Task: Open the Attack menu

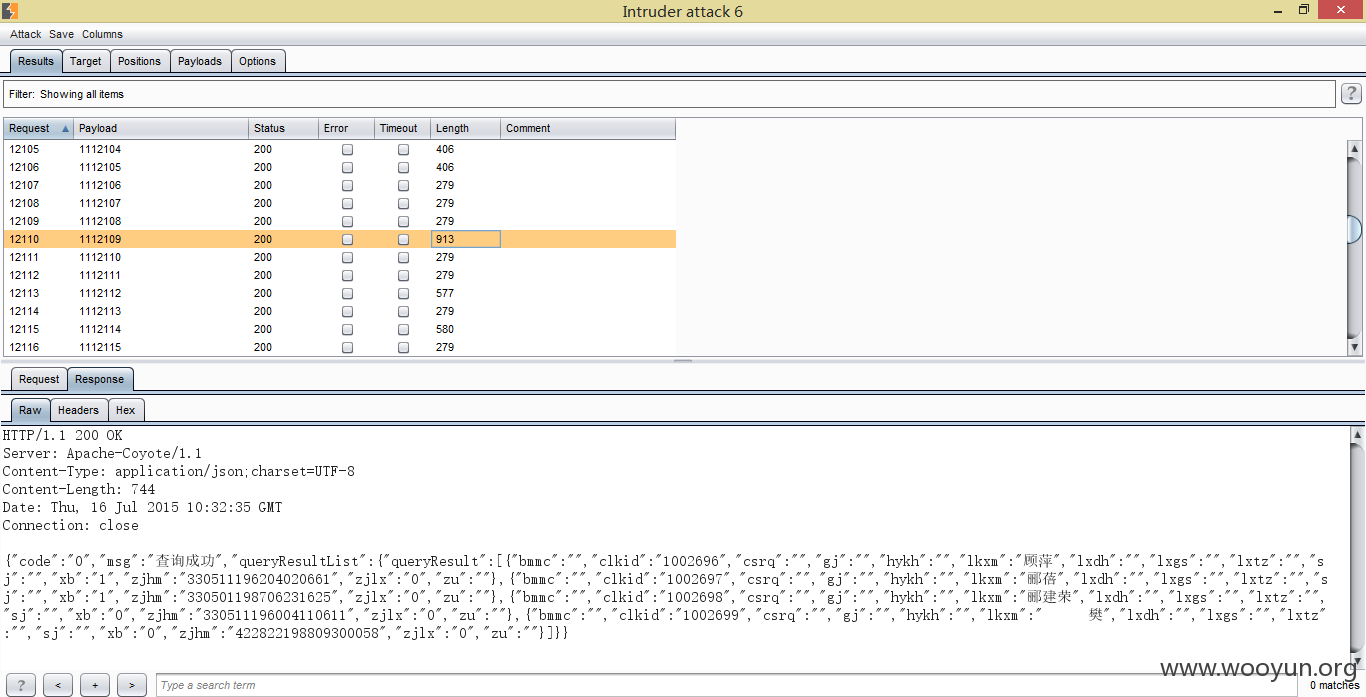Action: (26, 34)
